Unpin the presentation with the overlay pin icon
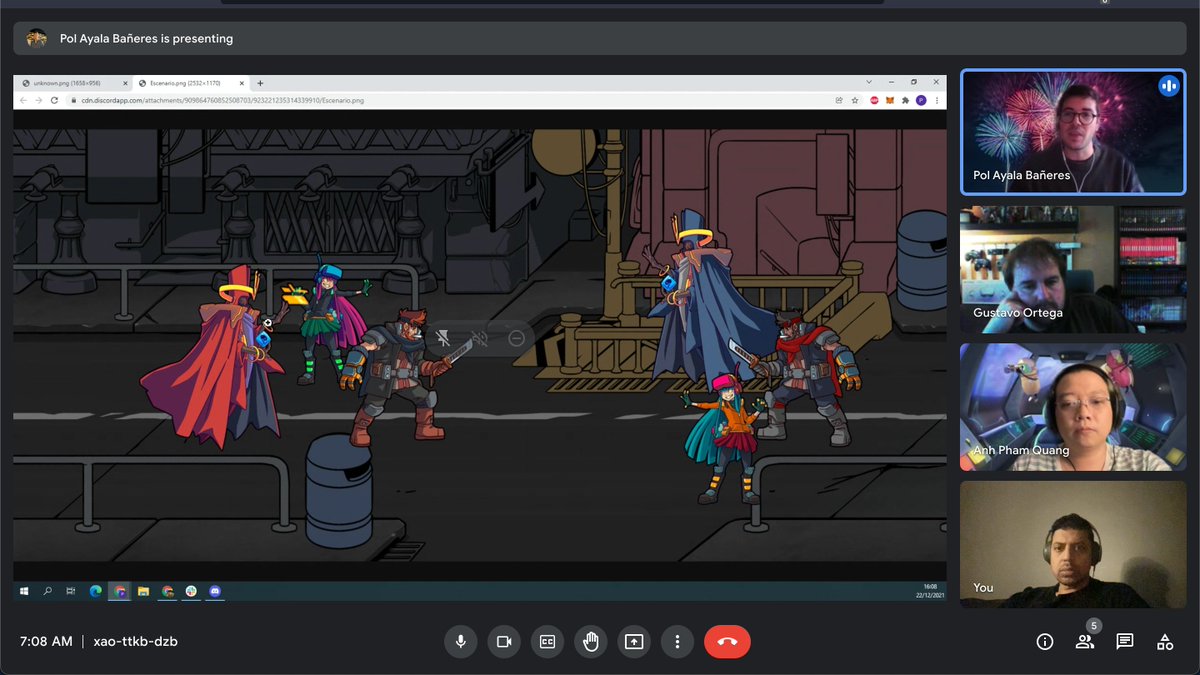The height and width of the screenshot is (675, 1200). (x=443, y=339)
